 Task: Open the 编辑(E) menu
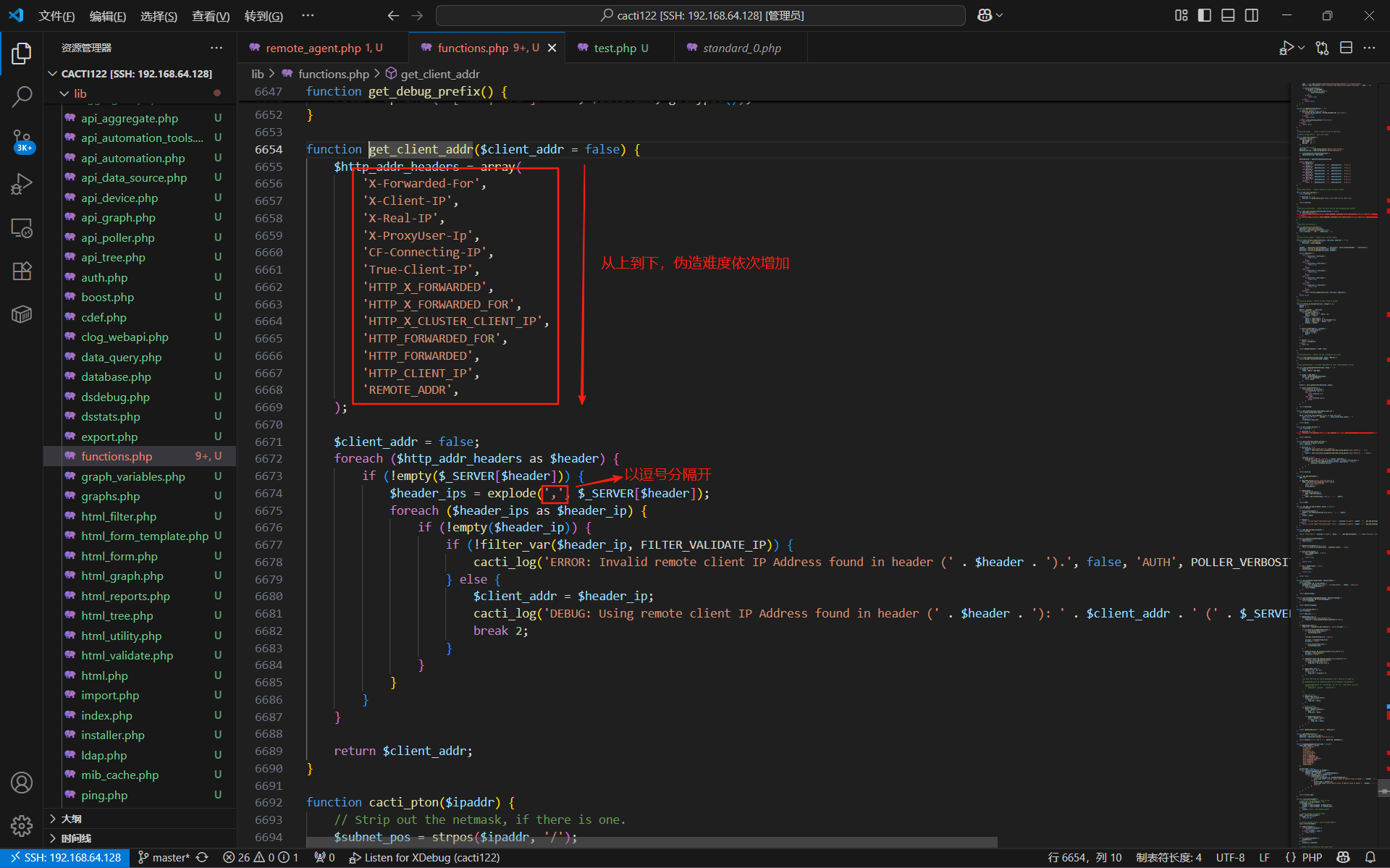(108, 16)
